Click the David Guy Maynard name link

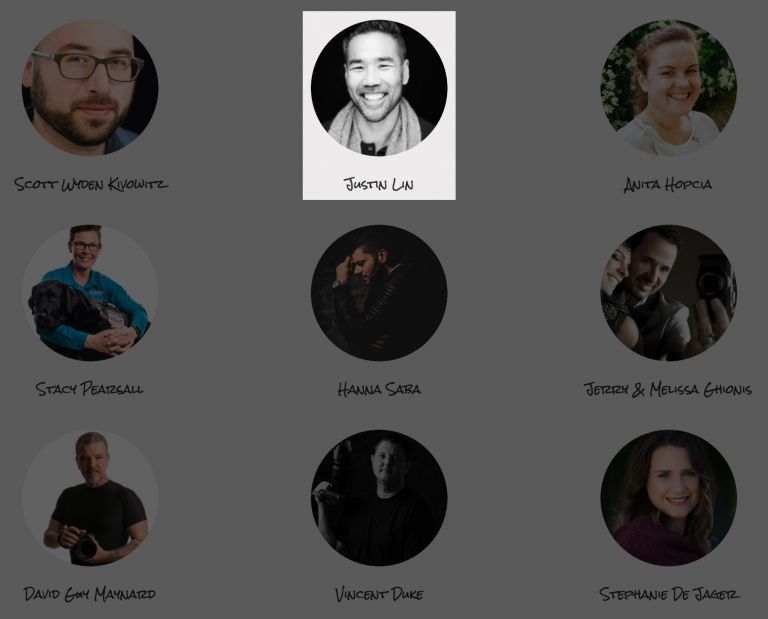[90, 594]
